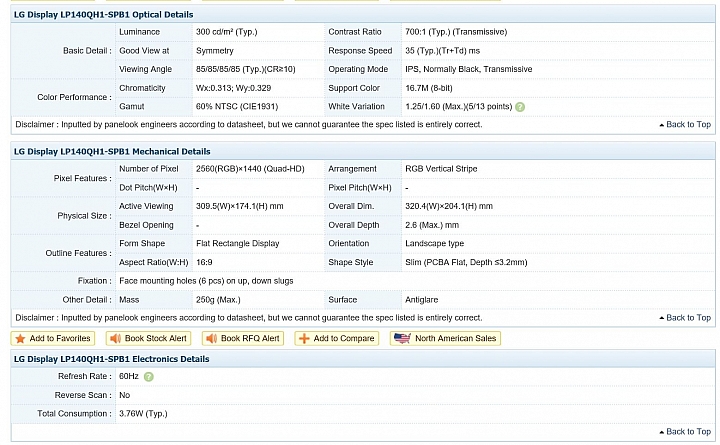
Task: Select the Flat Rectangle Display form shape
Action: click(x=237, y=244)
